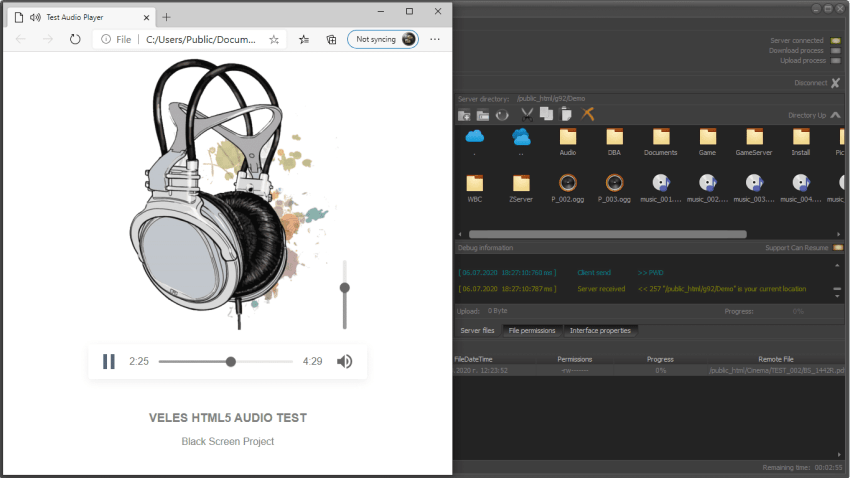
Task: Select file P_003.ogg
Action: pos(614,189)
